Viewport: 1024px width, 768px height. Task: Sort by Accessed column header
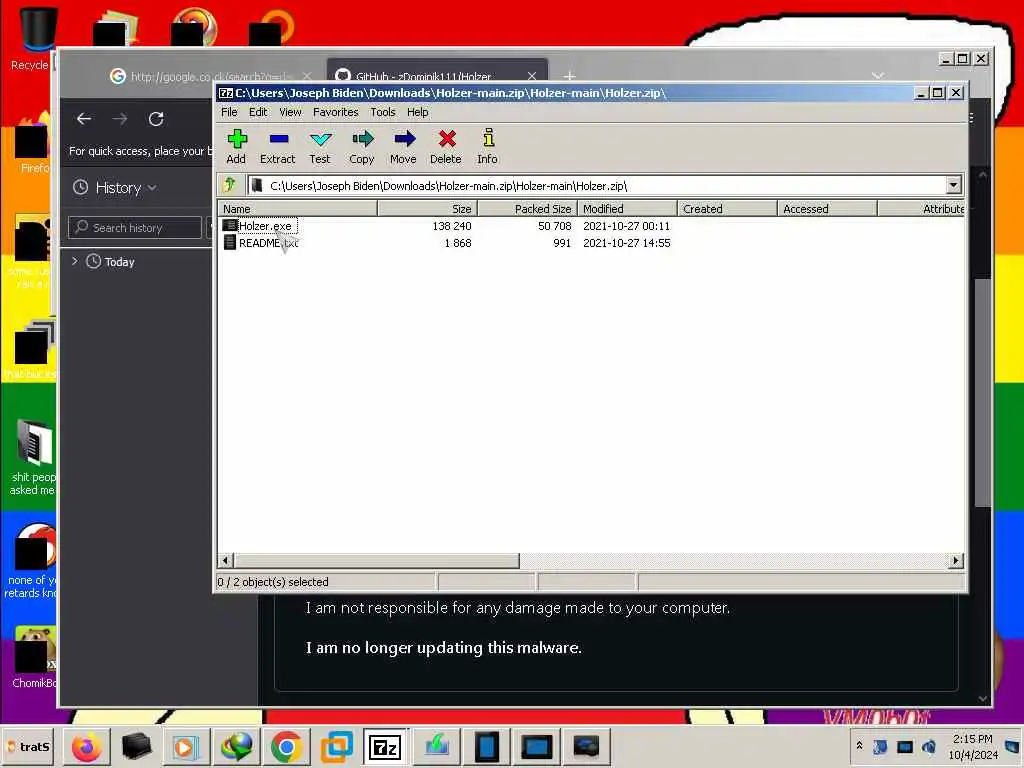[827, 209]
